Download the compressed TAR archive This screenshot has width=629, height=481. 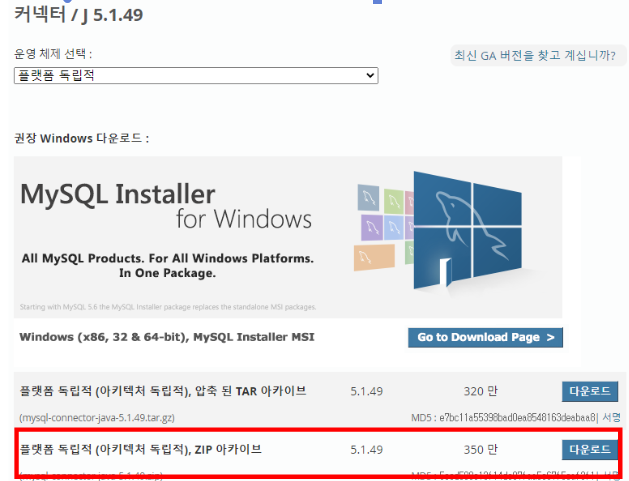[590, 391]
